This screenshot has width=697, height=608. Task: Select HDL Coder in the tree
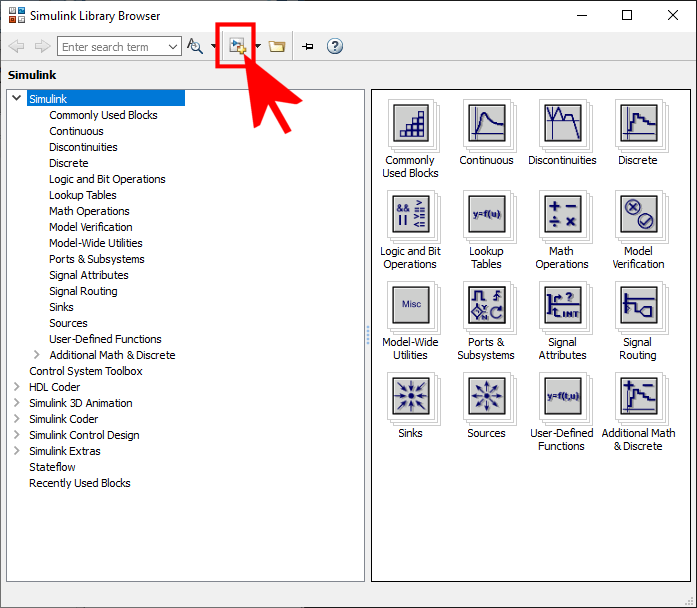[54, 387]
